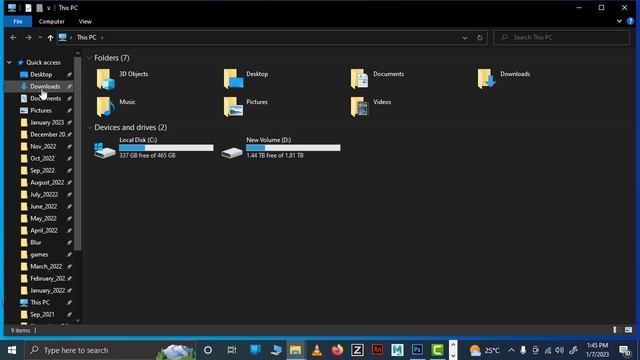
Task: Refresh the This PC view
Action: click(480, 38)
